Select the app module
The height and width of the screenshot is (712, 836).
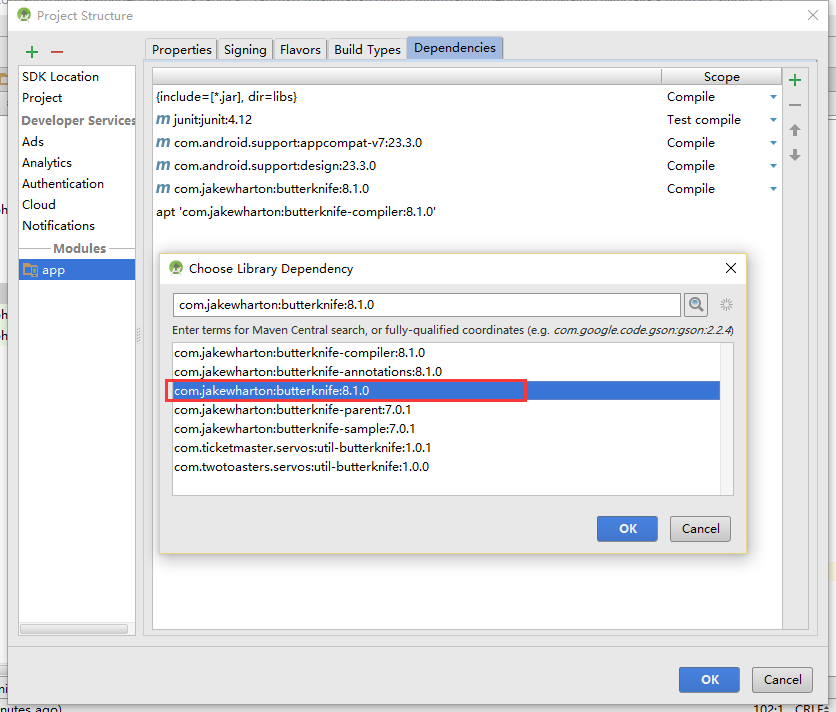coord(77,270)
